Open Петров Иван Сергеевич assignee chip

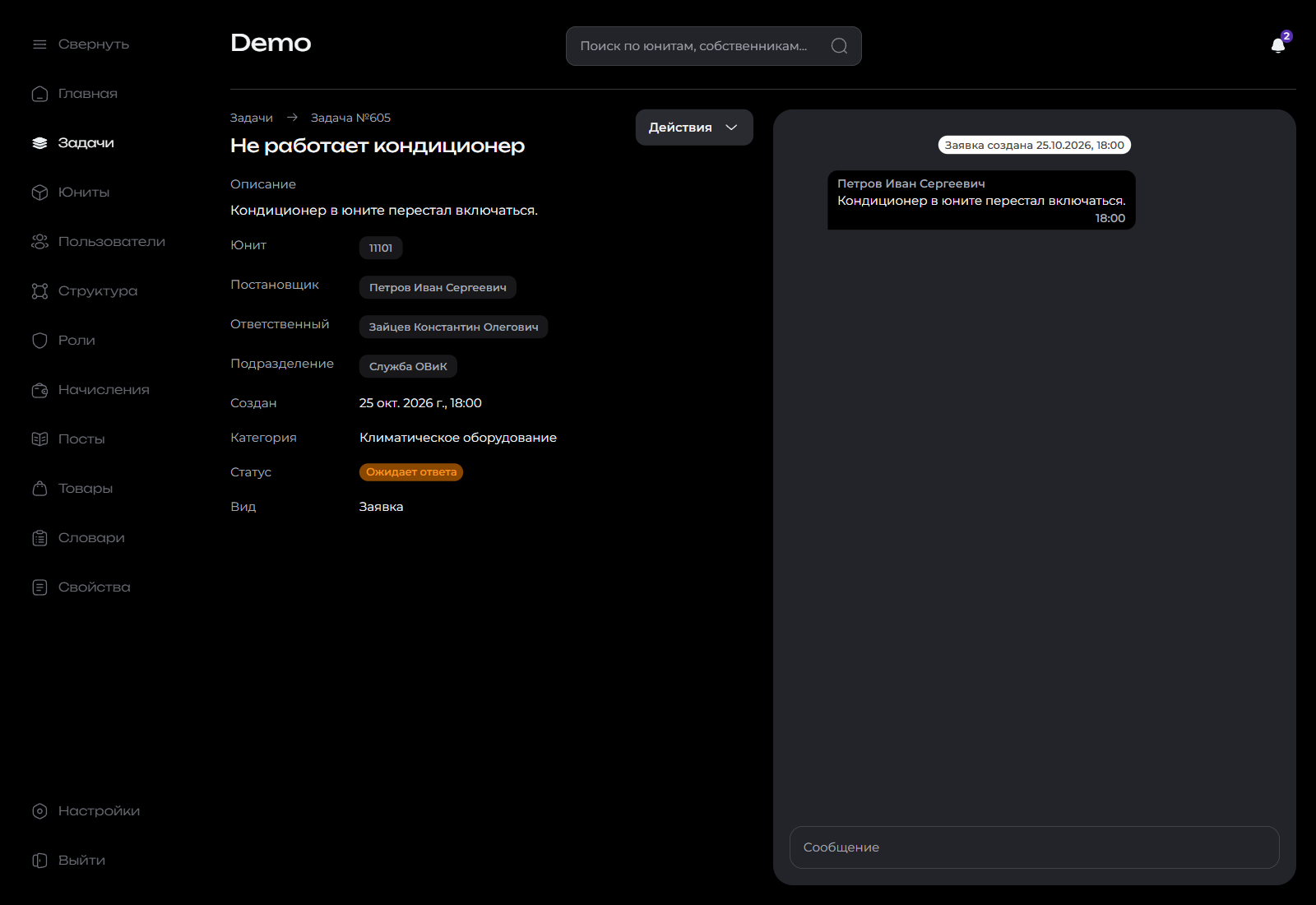(x=438, y=287)
